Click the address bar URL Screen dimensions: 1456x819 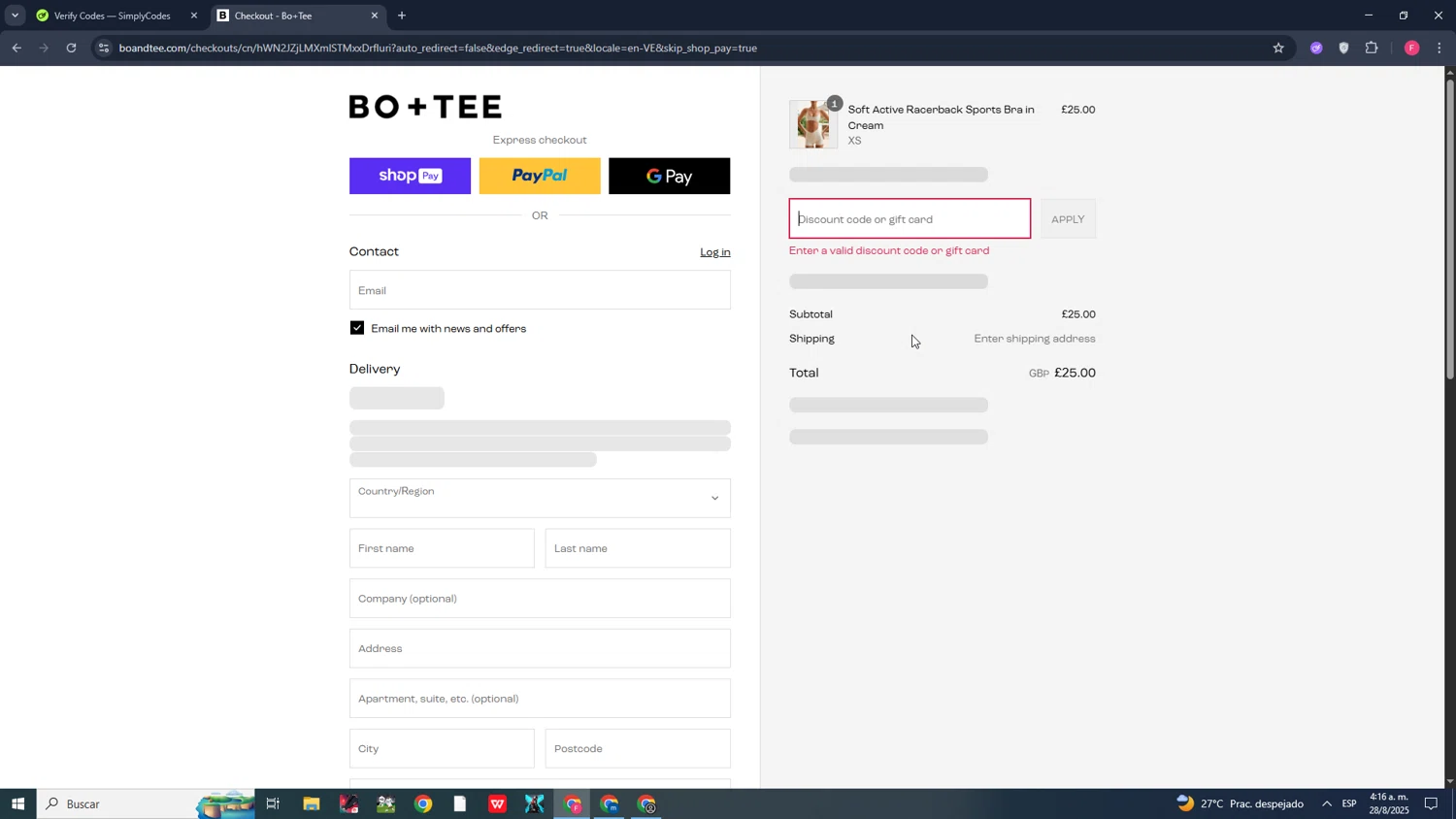click(438, 48)
